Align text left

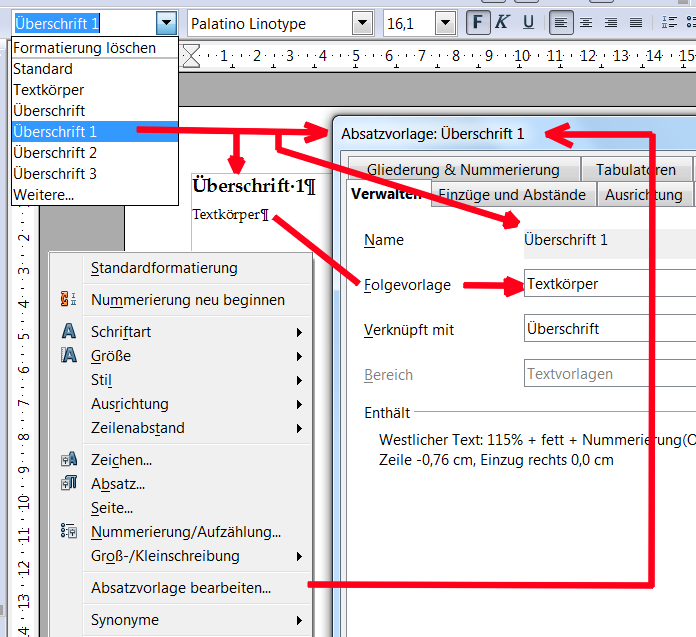tap(562, 23)
